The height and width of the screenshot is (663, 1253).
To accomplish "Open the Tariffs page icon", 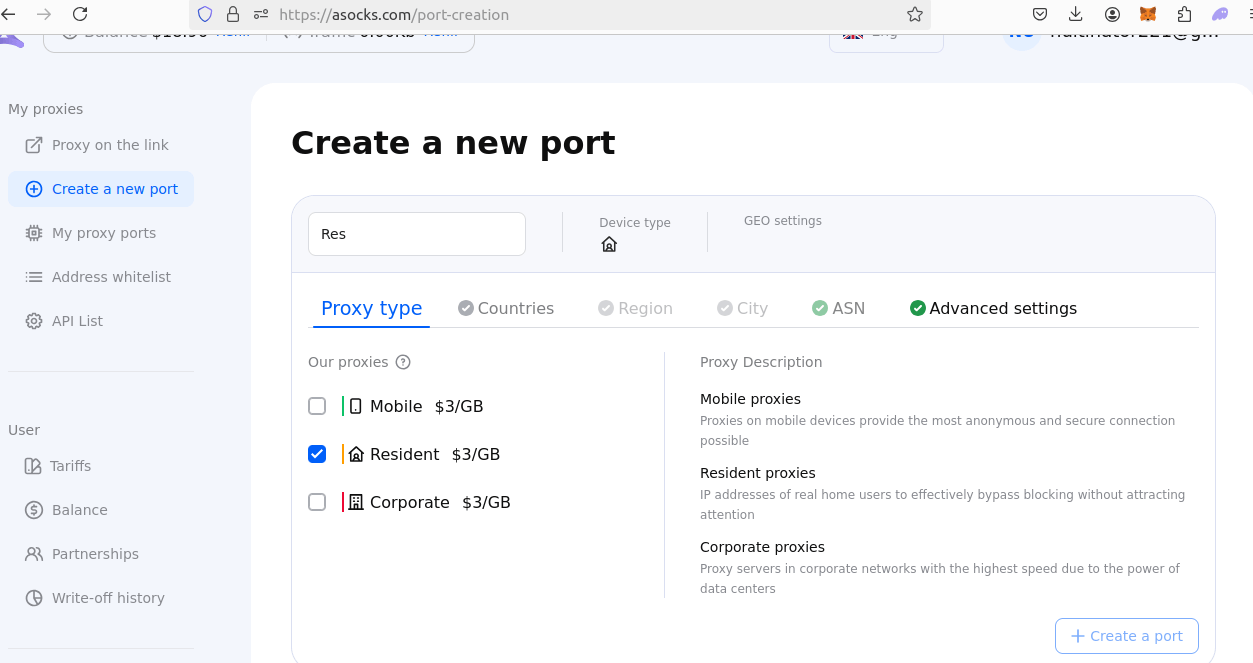I will point(34,466).
